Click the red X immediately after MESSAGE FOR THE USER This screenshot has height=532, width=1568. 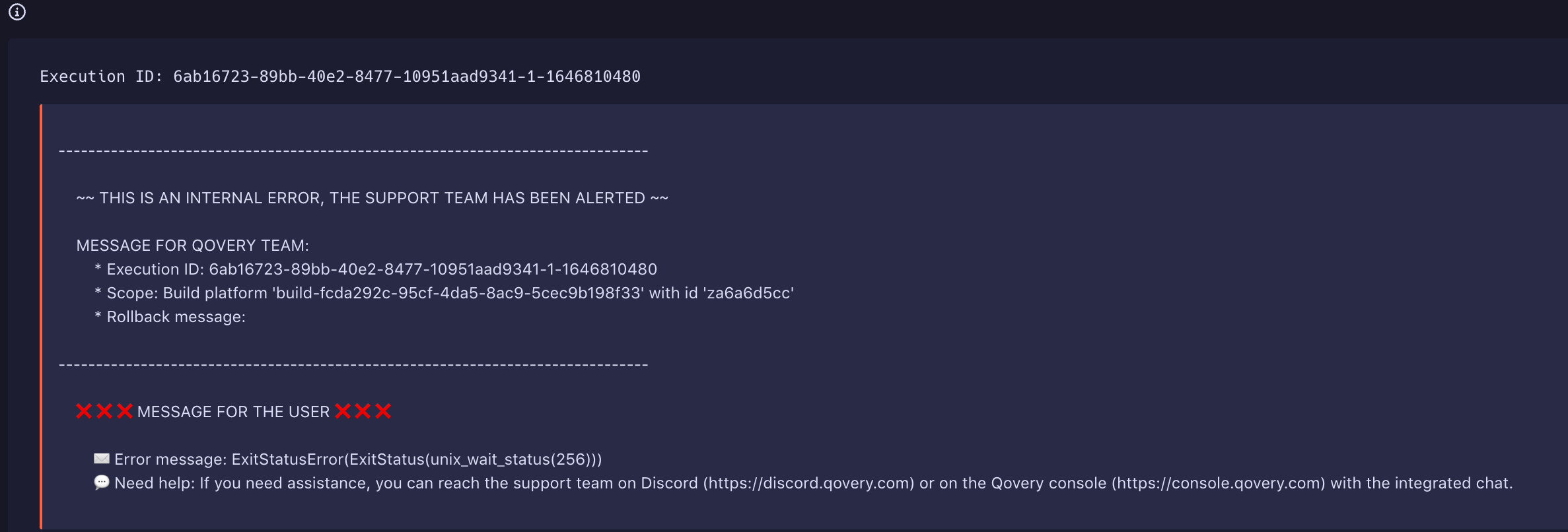click(343, 411)
